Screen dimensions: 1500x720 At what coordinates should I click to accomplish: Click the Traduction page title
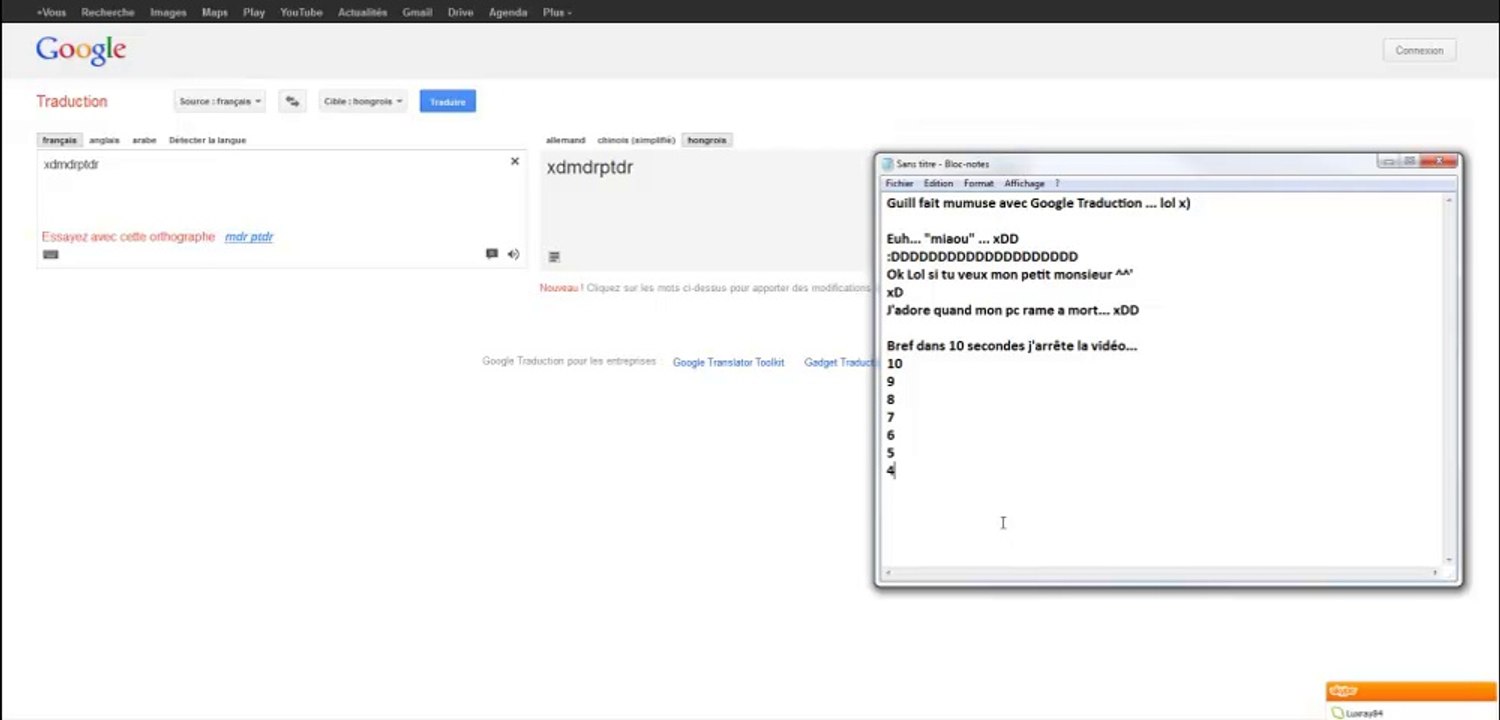coord(71,101)
